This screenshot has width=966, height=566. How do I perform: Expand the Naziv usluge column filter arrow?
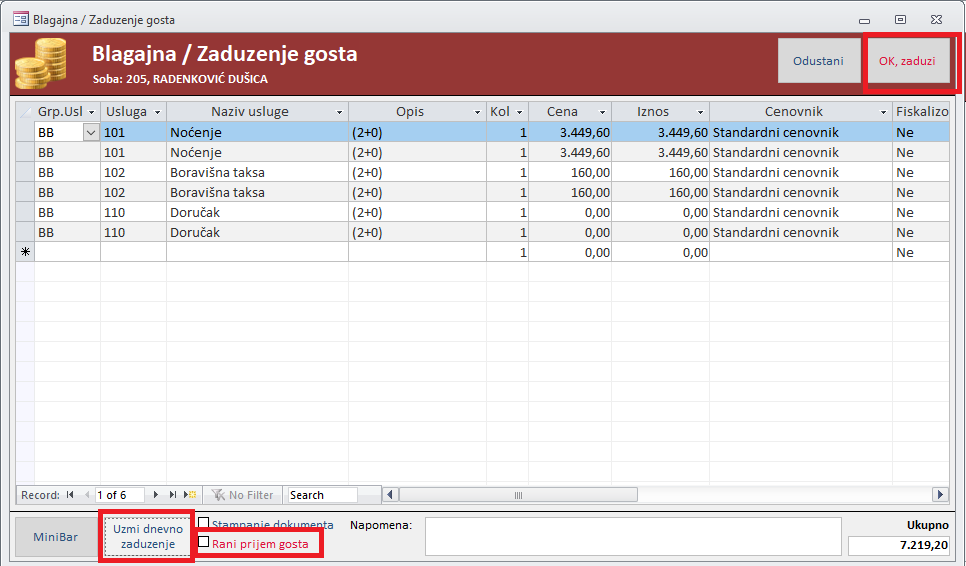click(339, 112)
